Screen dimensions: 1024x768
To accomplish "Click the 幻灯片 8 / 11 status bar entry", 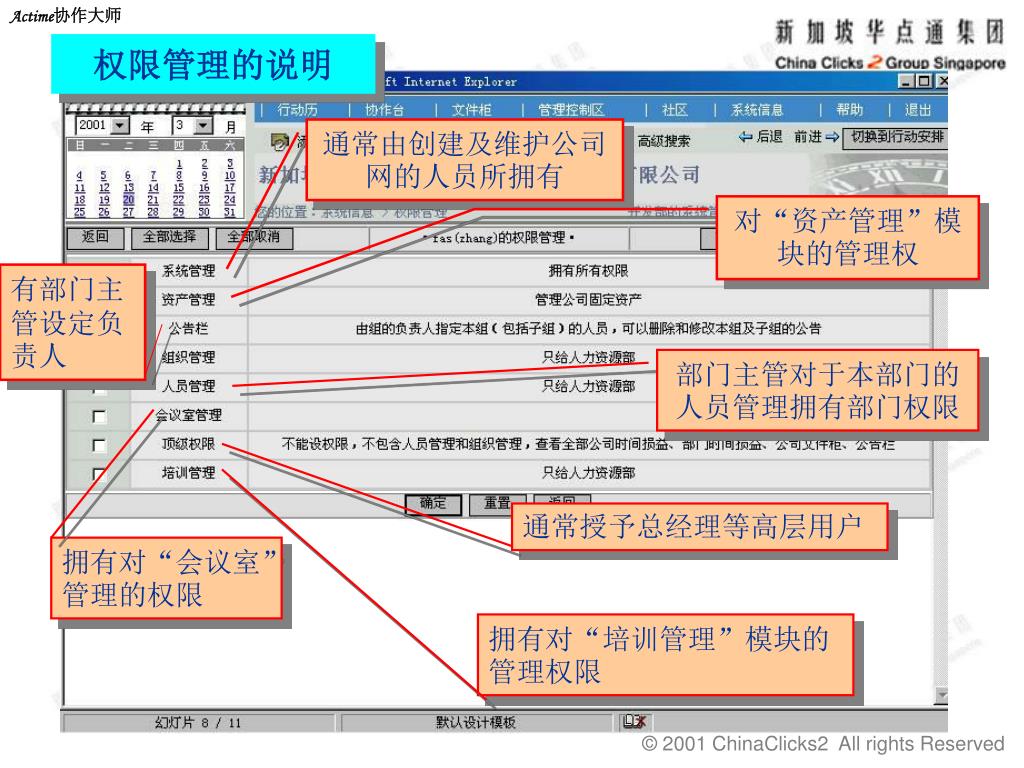I will tap(198, 722).
